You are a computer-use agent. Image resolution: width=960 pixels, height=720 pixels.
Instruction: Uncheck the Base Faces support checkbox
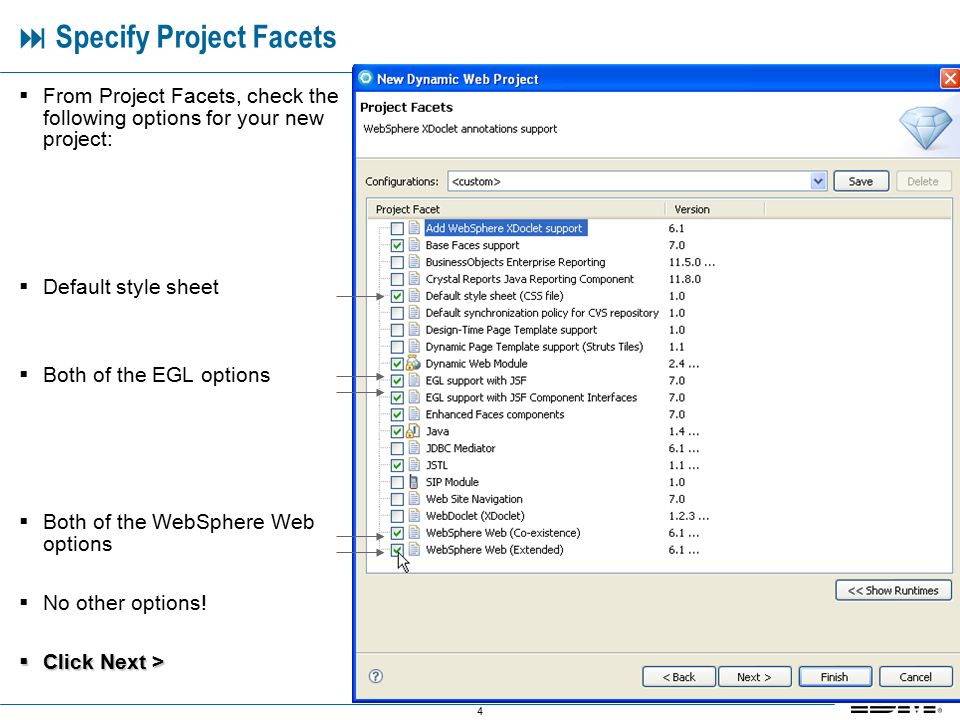(x=397, y=246)
